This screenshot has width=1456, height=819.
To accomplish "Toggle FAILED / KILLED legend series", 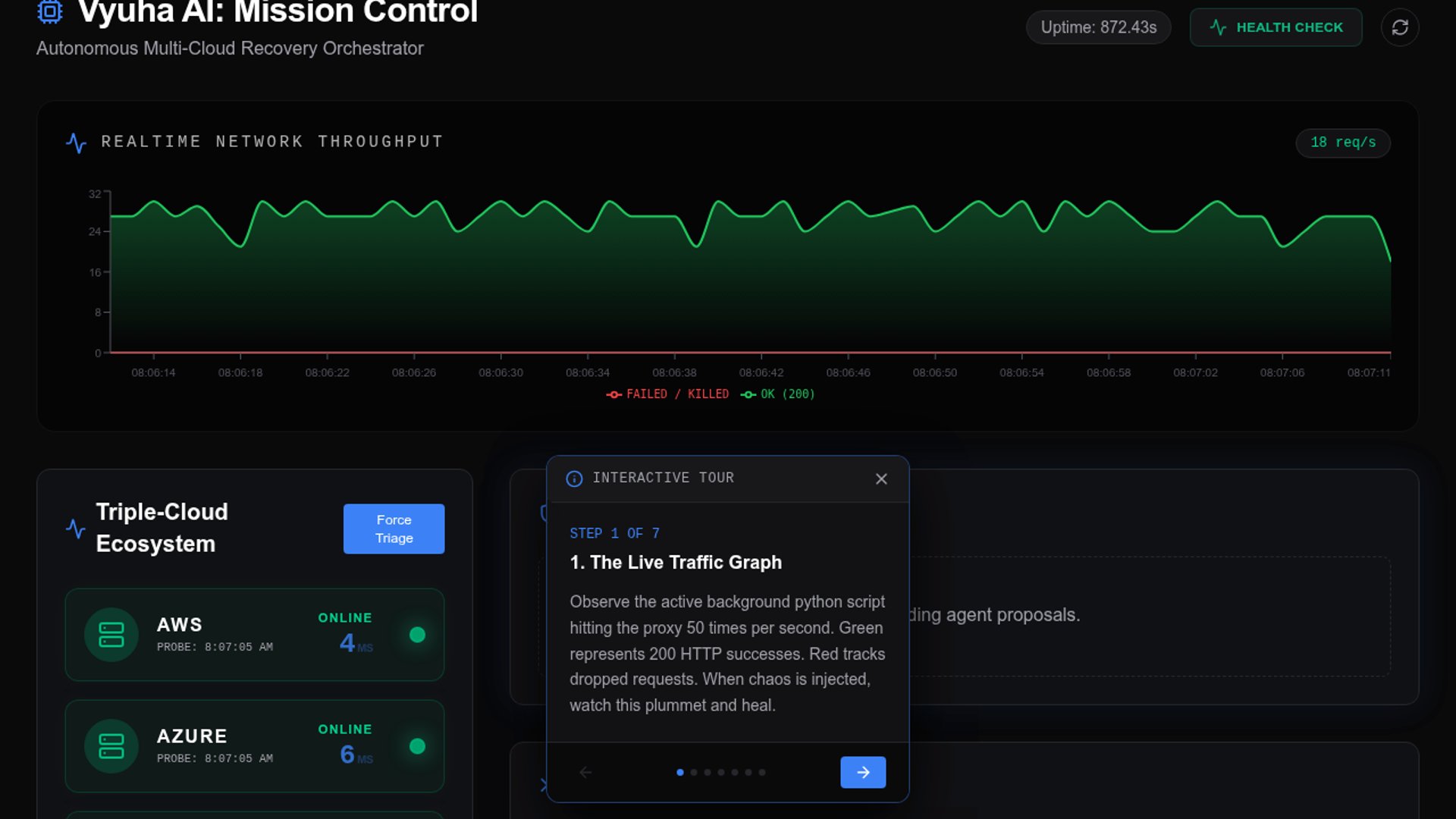I will 667,394.
